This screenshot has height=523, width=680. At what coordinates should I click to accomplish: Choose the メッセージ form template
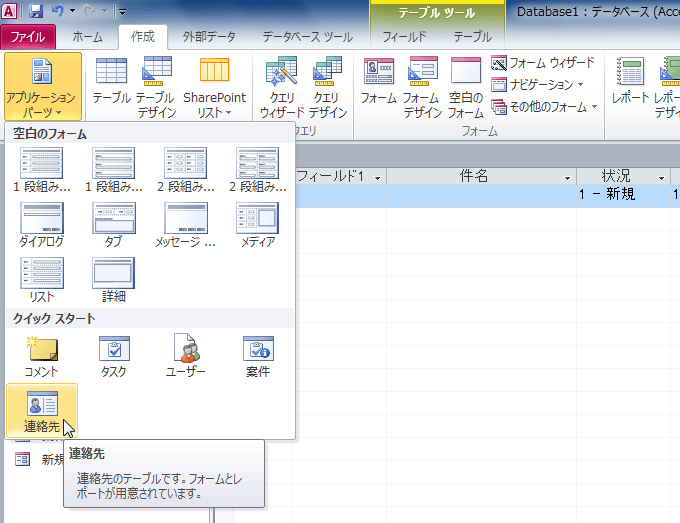coord(186,225)
